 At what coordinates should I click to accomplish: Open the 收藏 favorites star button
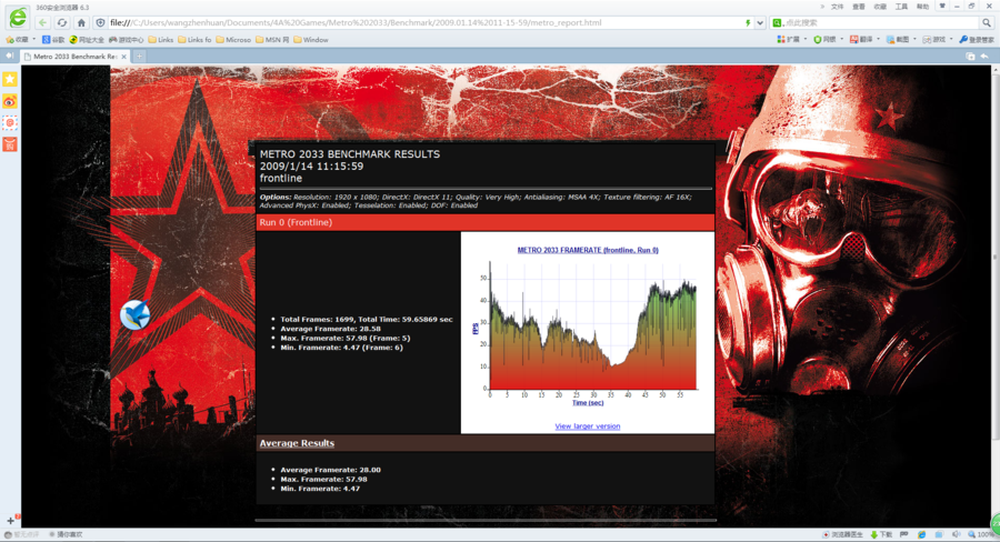(17, 40)
